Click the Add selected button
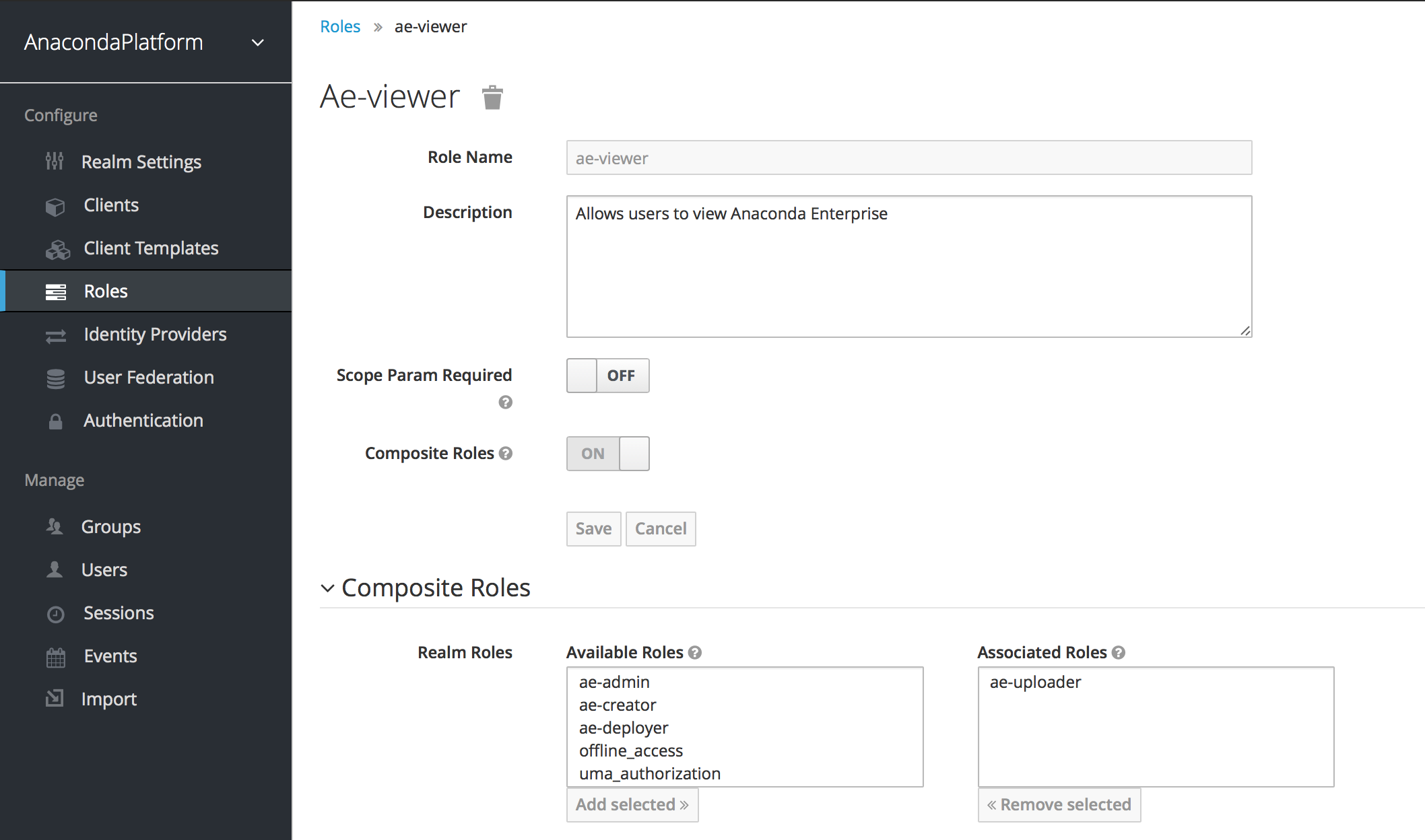 (x=632, y=805)
